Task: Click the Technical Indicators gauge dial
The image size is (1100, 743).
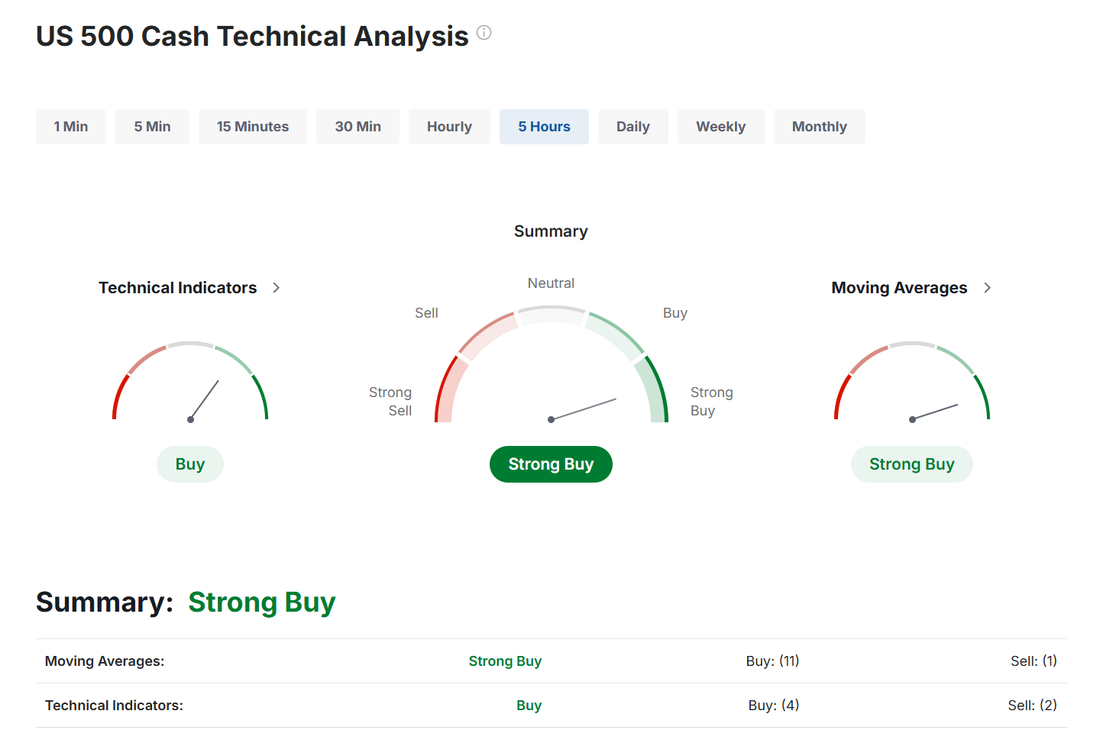Action: [190, 382]
